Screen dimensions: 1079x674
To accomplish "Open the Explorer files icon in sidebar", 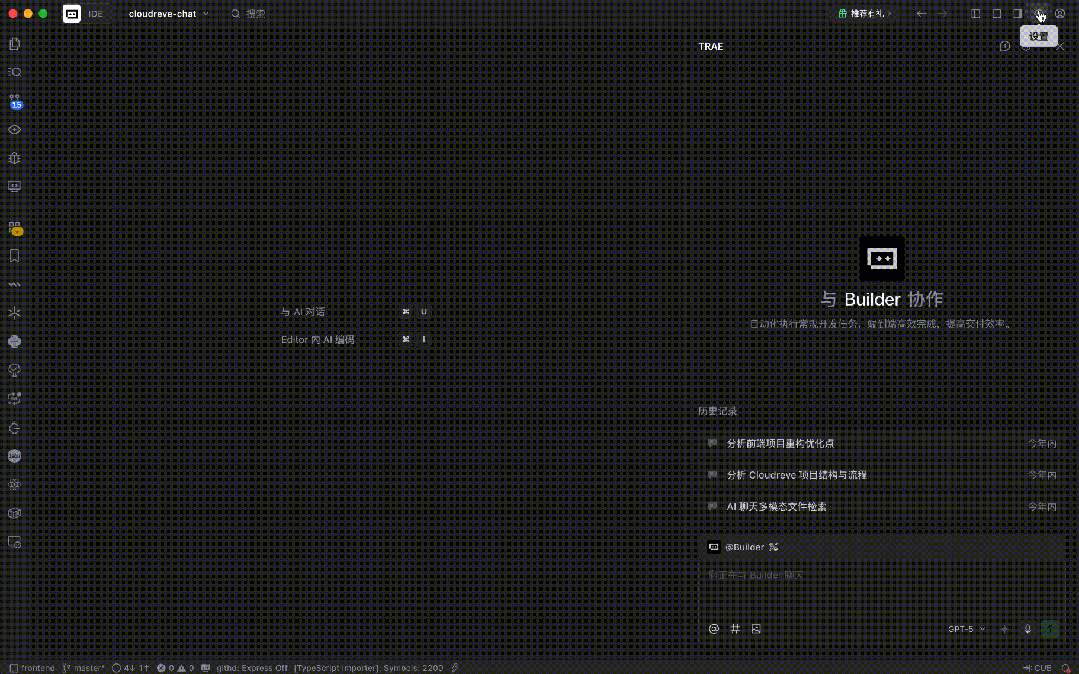I will pos(15,44).
